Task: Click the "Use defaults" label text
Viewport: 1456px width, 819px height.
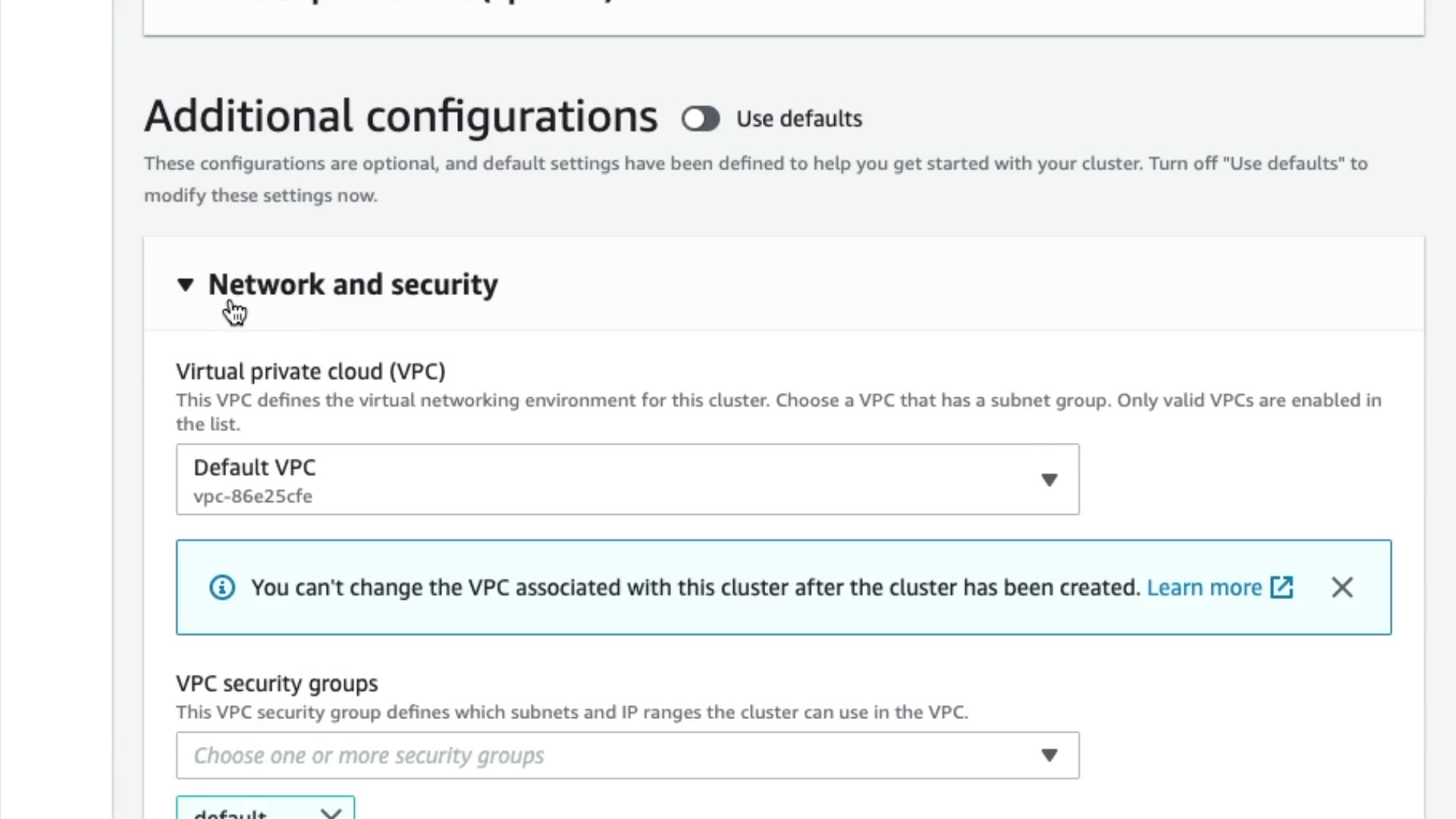Action: (799, 119)
